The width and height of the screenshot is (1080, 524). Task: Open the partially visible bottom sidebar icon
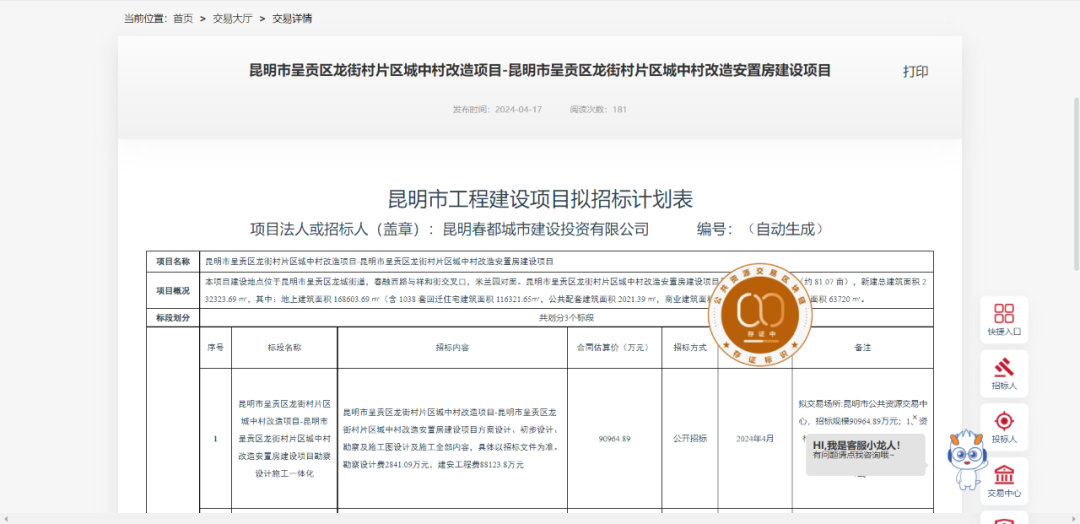(1004, 518)
